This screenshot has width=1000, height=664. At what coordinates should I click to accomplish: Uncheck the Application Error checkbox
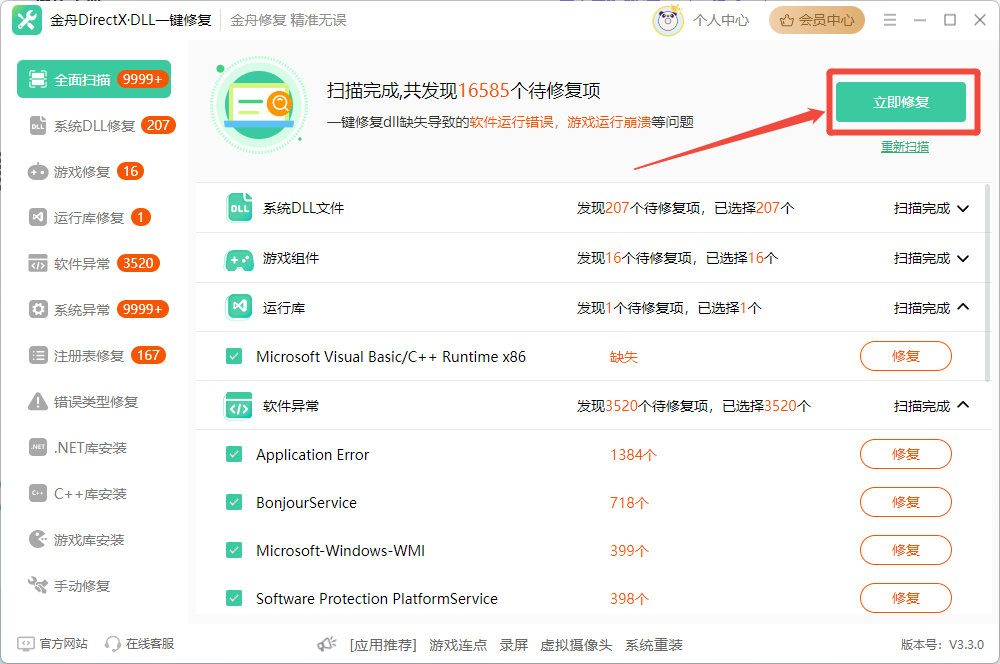[234, 454]
